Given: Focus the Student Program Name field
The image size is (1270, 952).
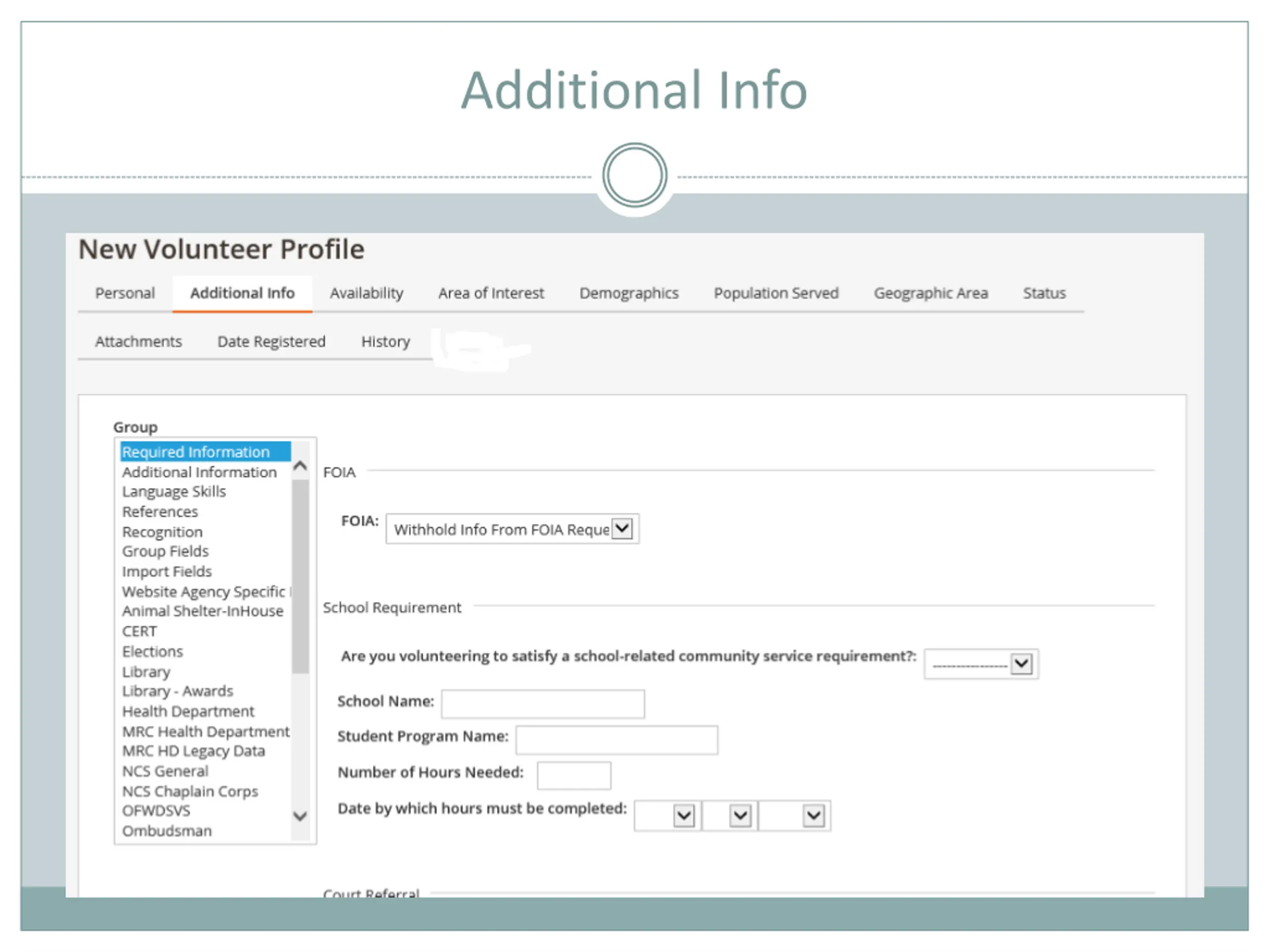Looking at the screenshot, I should tap(616, 740).
